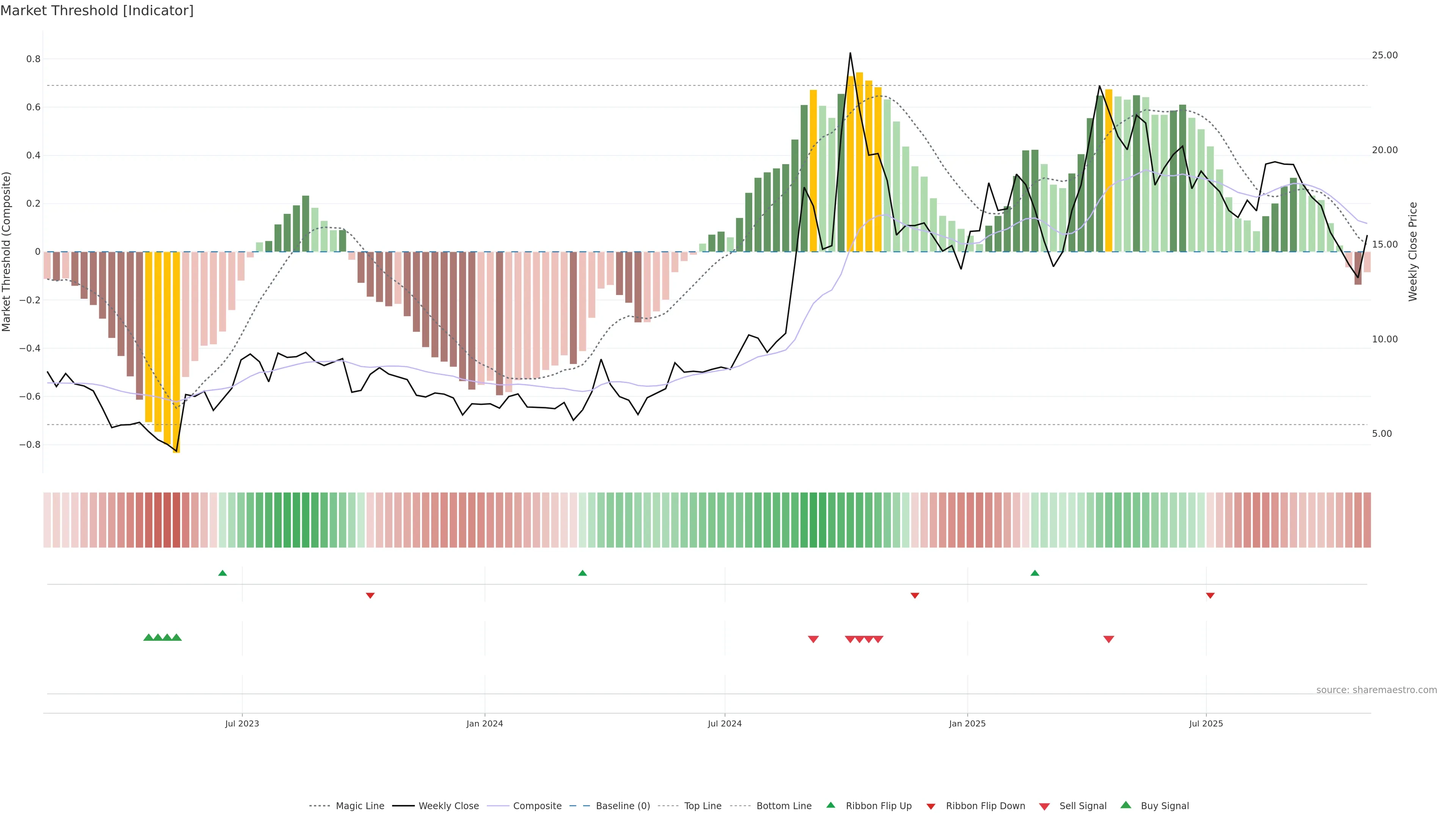Click the source: sharemaestro.com text
The image size is (1456, 819).
coord(1376,690)
